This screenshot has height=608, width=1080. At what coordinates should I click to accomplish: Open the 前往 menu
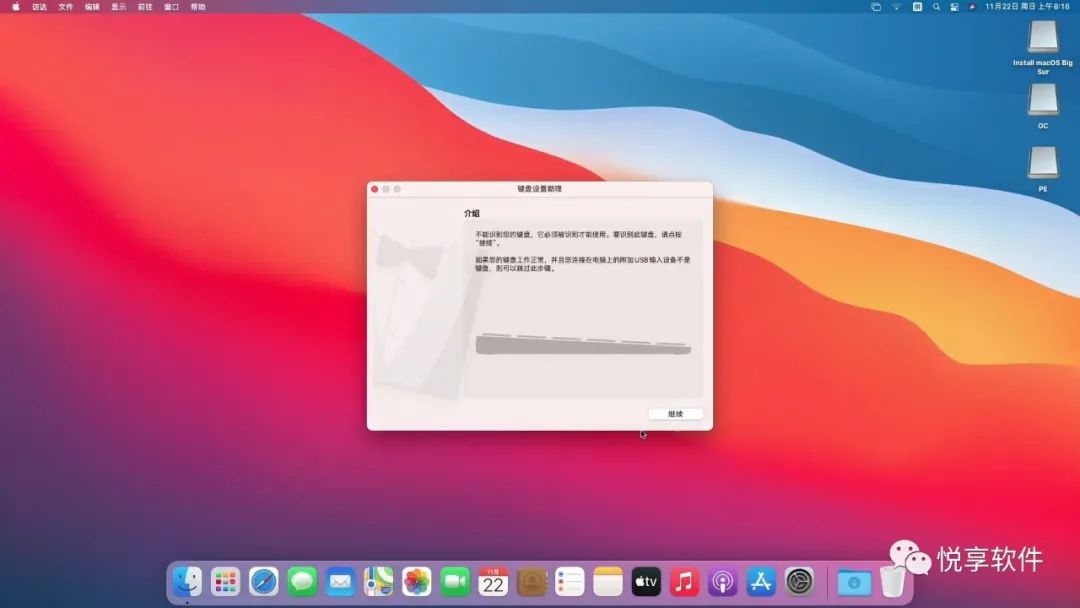pos(145,7)
